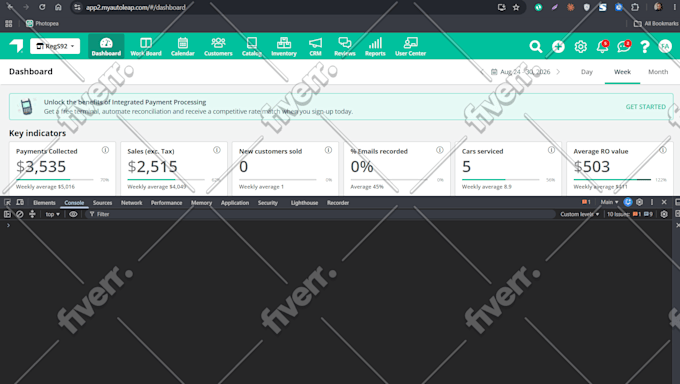680x384 pixels.
Task: Toggle the DevTools device toolbar
Action: tap(20, 202)
